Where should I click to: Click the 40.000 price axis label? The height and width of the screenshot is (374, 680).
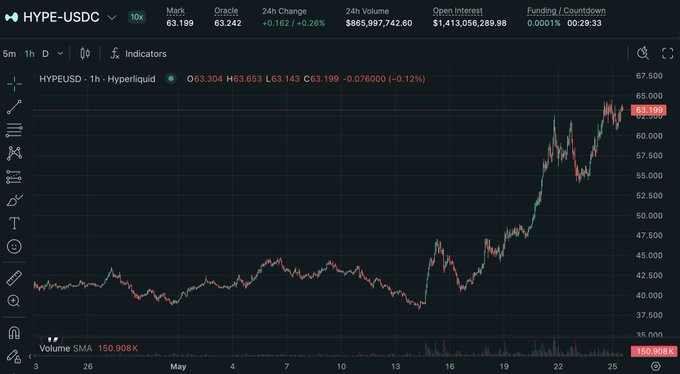point(649,295)
